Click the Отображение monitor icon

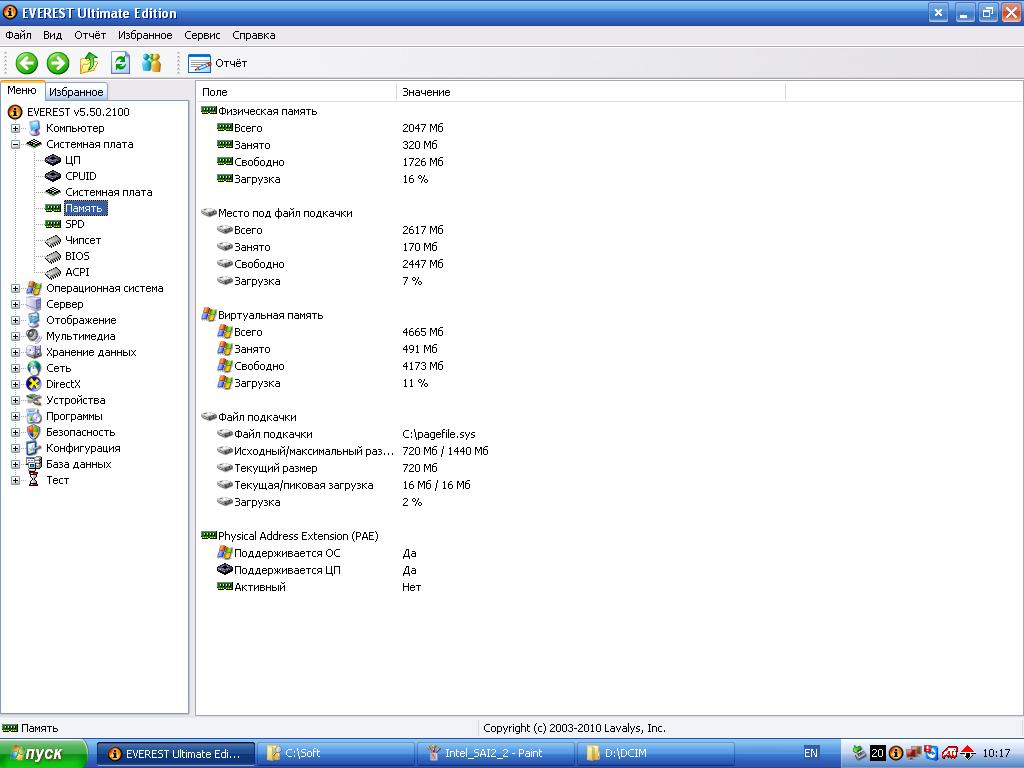coord(34,321)
